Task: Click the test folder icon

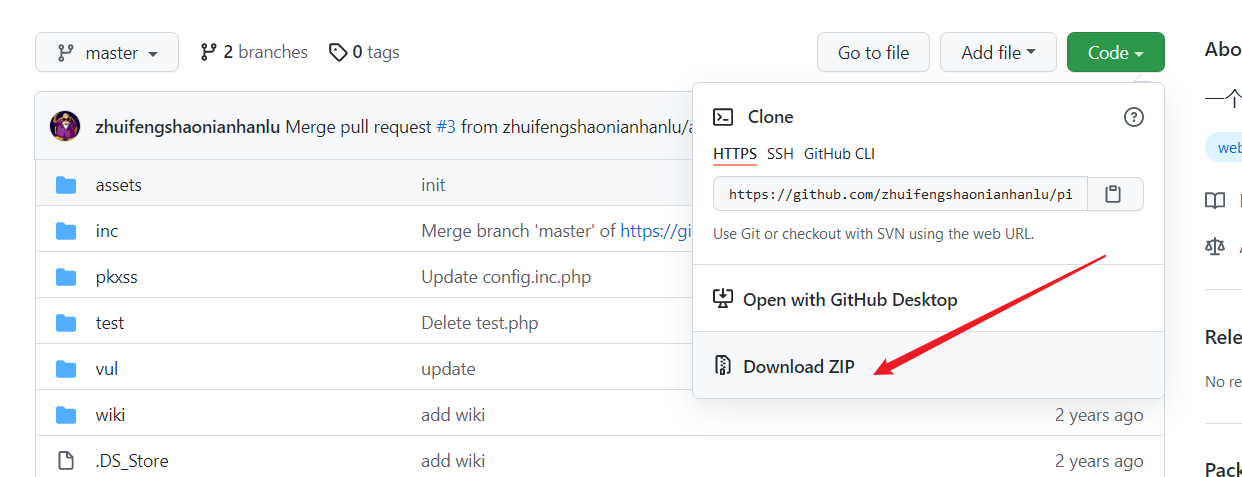Action: click(66, 323)
